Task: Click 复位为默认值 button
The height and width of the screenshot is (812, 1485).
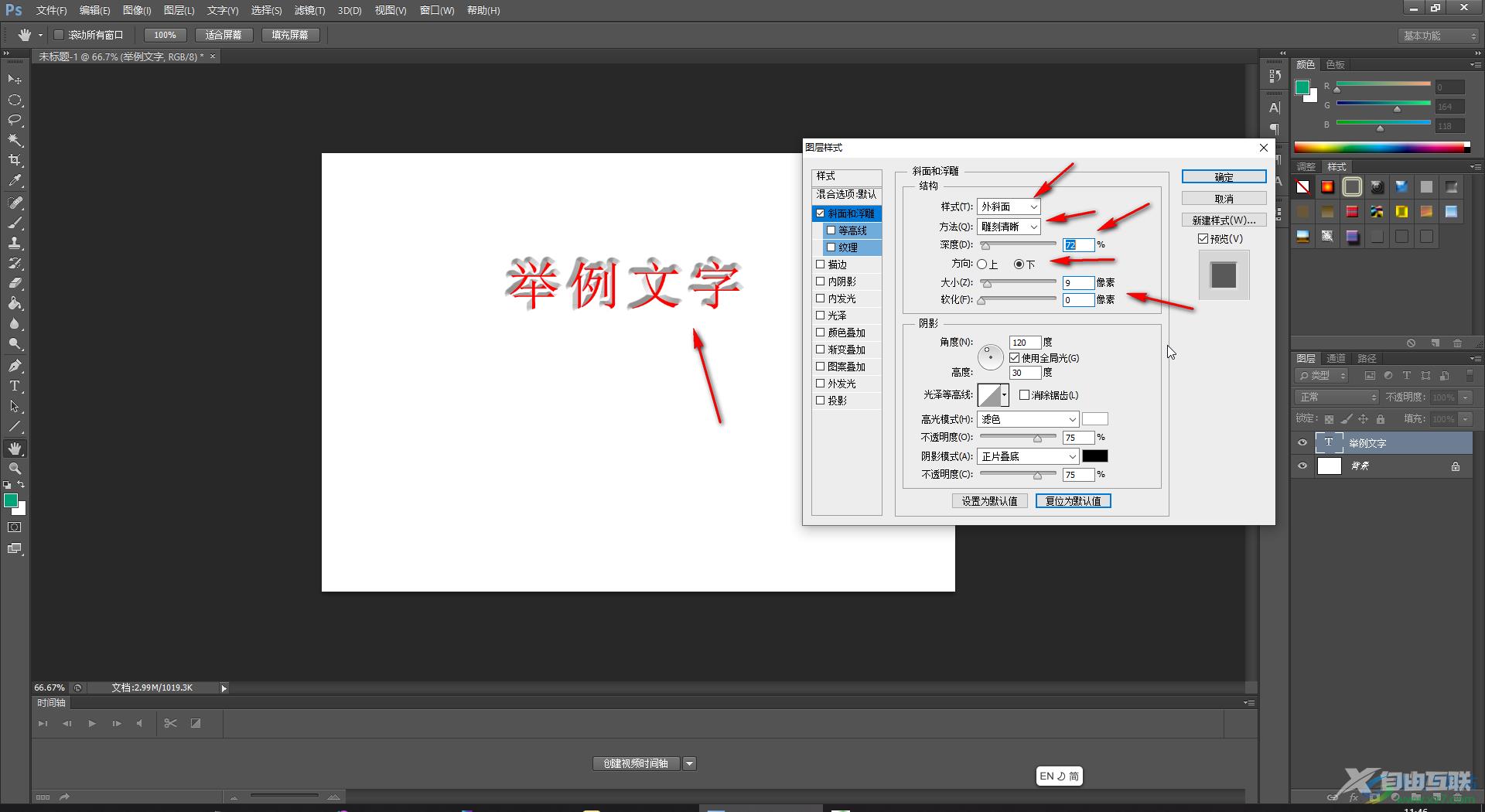Action: [1073, 501]
